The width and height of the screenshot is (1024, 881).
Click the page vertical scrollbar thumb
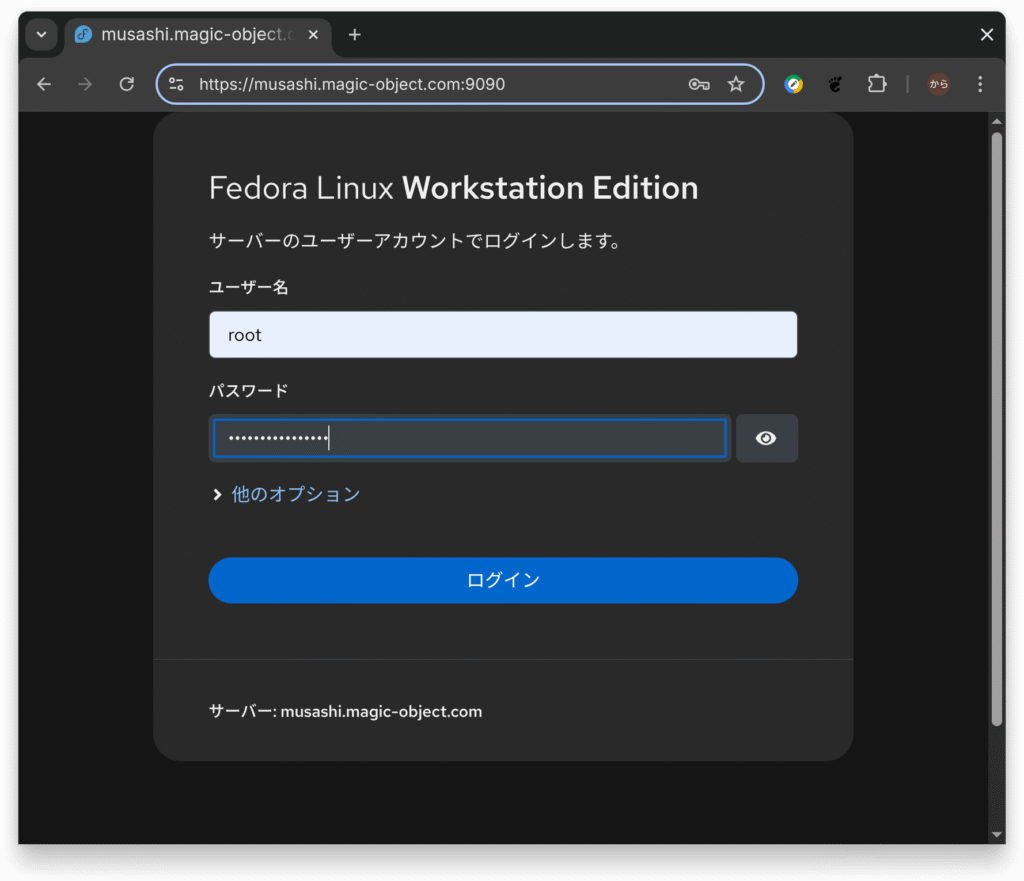[x=997, y=429]
